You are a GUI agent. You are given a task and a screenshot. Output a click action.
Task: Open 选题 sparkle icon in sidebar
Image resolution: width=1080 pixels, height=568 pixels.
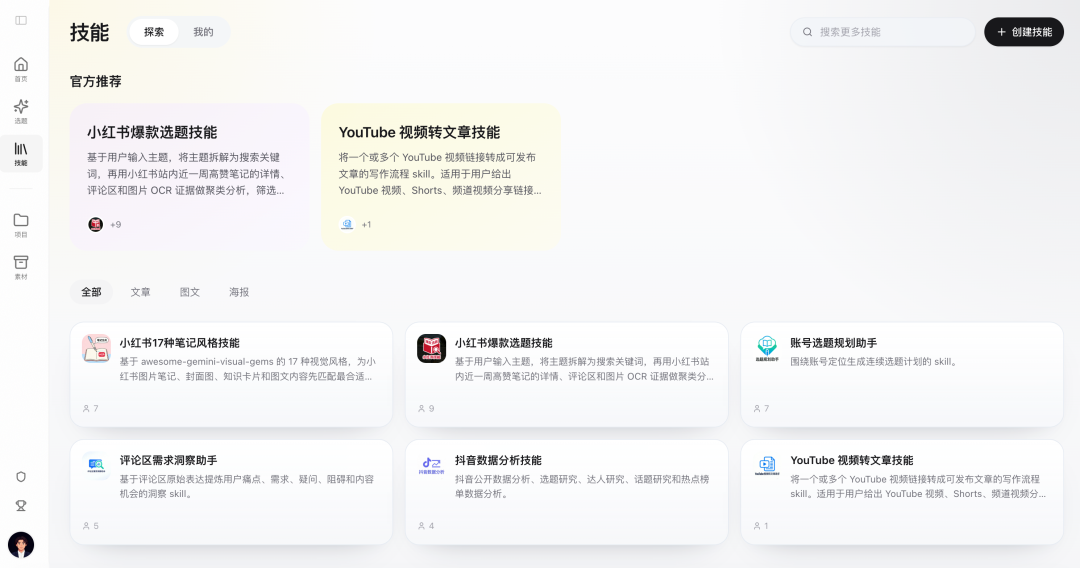21,107
